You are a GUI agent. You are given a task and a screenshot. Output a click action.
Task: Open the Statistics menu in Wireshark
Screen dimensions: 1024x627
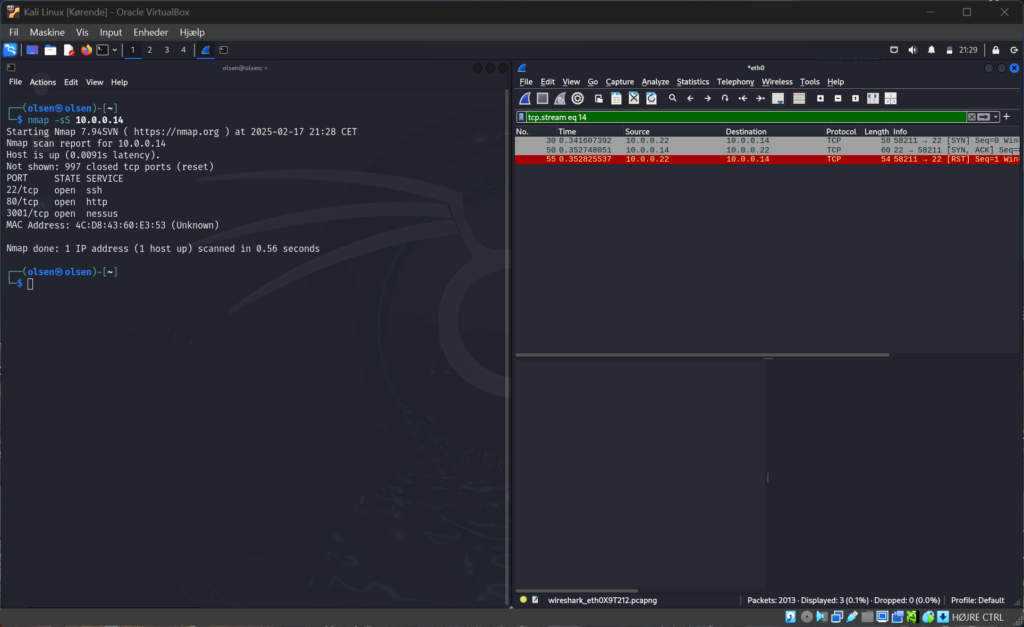pyautogui.click(x=692, y=82)
